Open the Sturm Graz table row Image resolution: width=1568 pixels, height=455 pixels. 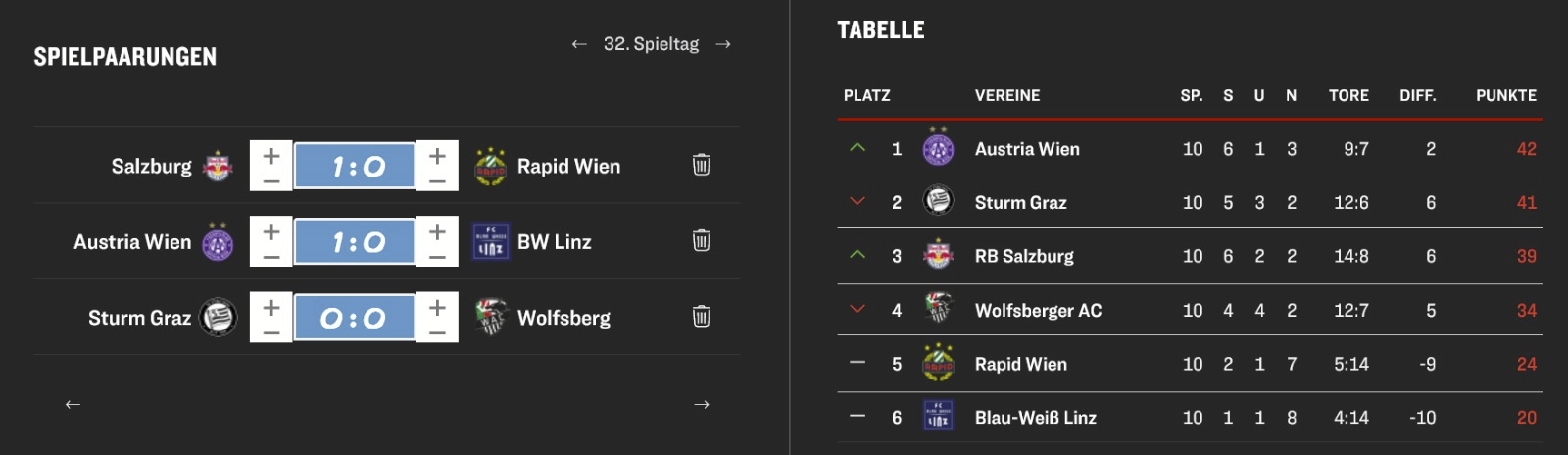point(1190,202)
